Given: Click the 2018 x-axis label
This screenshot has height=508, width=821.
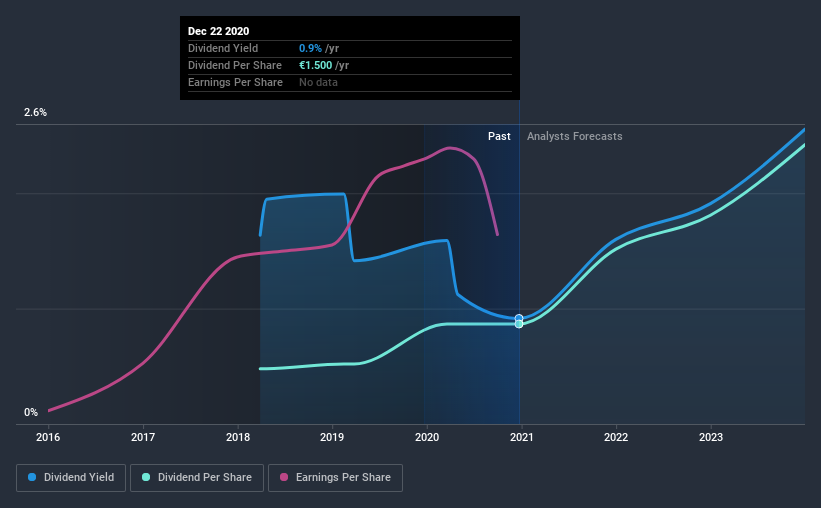Looking at the screenshot, I should coord(238,437).
